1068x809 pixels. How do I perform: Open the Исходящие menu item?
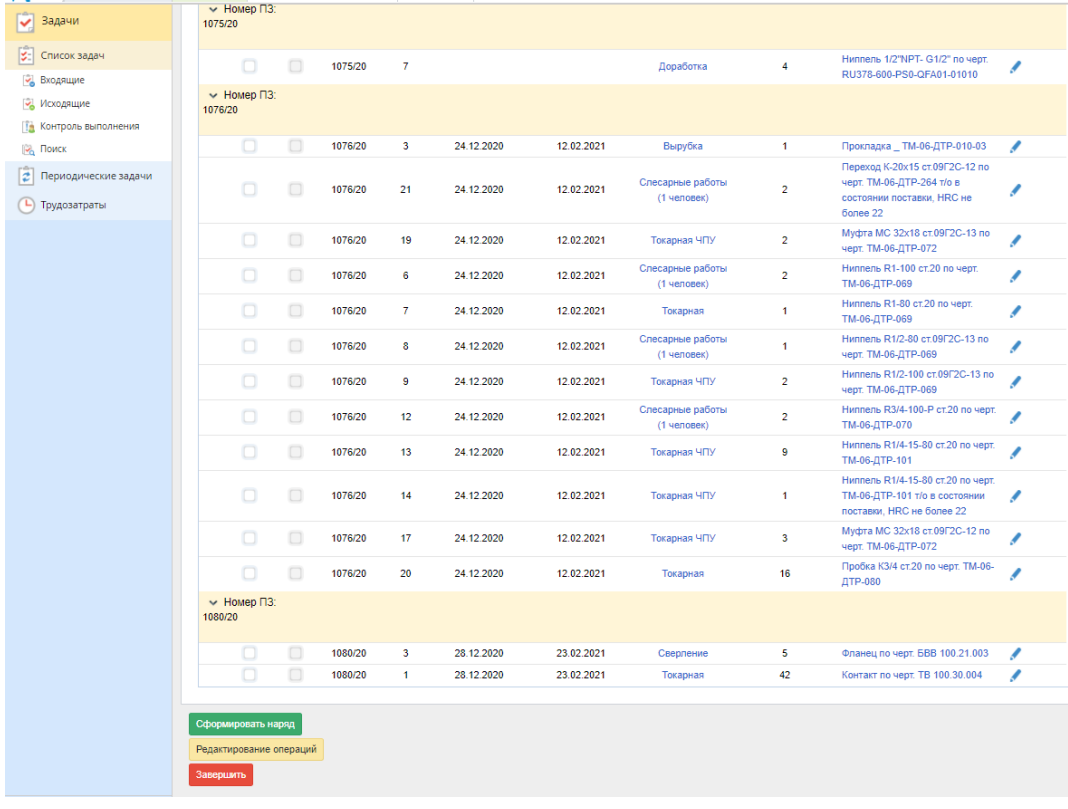(65, 104)
